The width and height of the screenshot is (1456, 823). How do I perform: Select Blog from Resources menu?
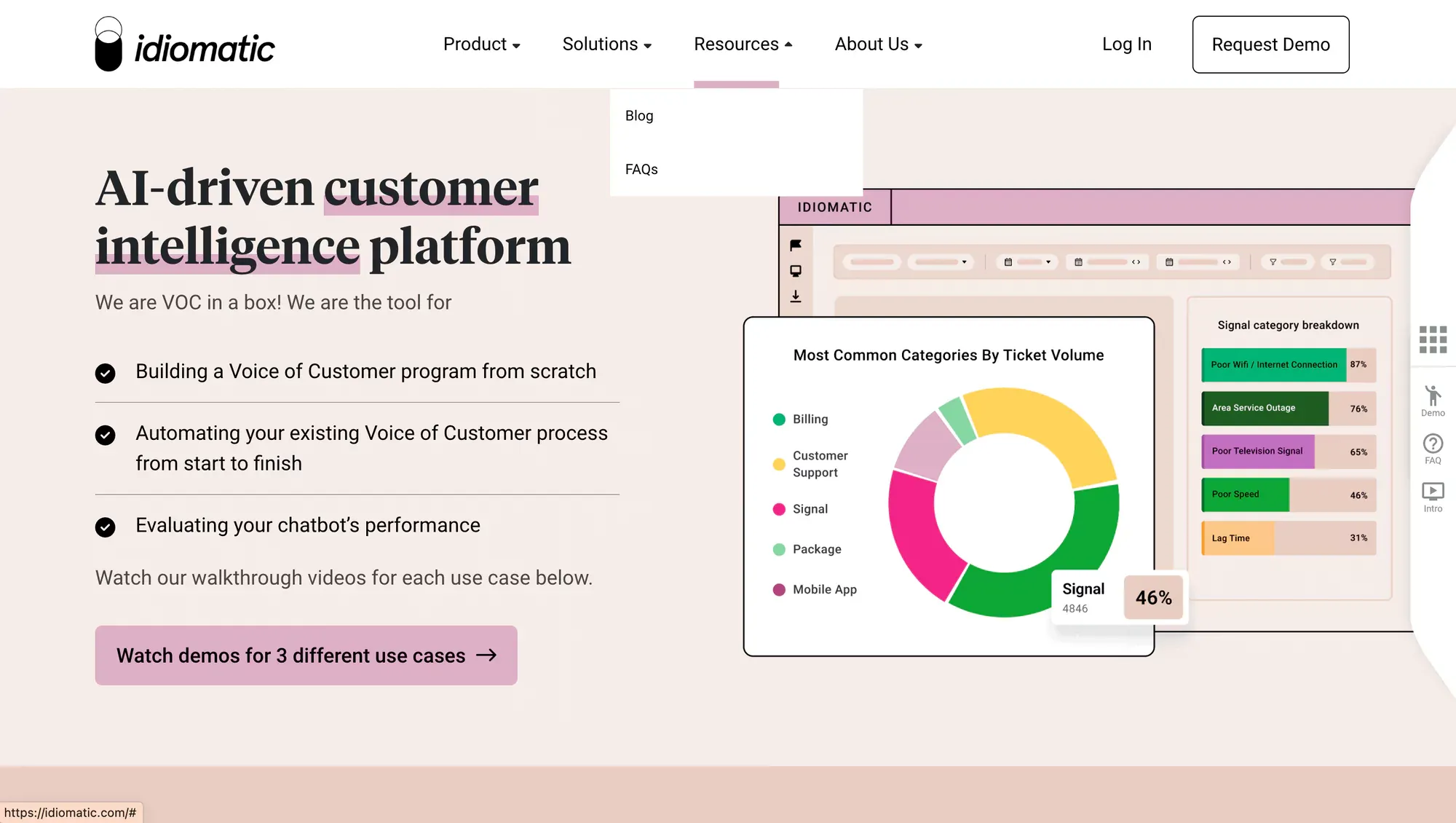[639, 116]
